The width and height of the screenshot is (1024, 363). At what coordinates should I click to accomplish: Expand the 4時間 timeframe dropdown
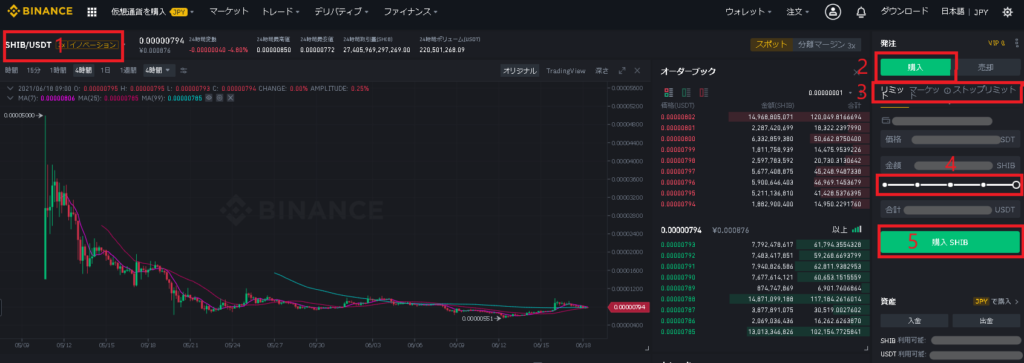pyautogui.click(x=160, y=70)
